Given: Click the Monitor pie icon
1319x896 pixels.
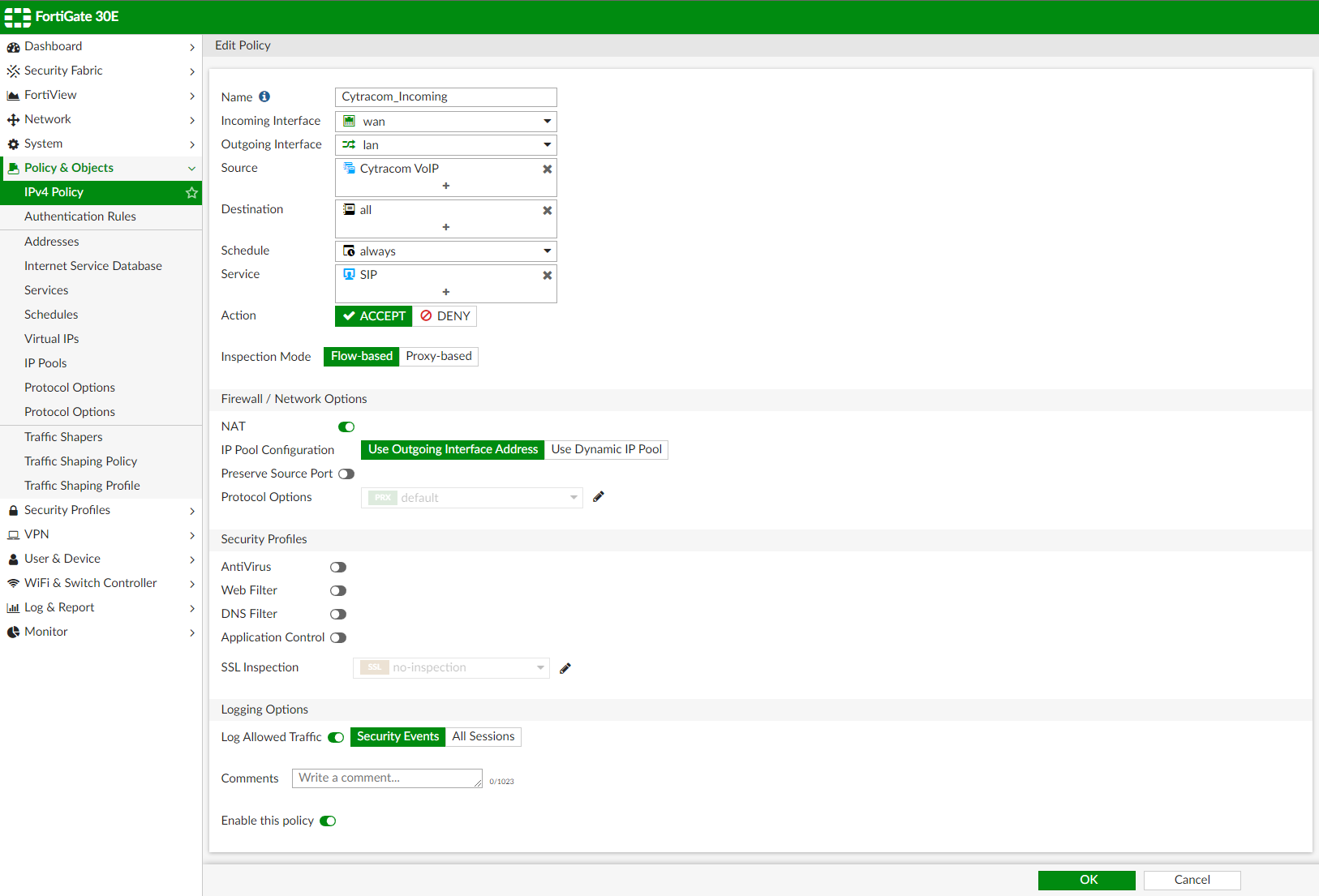Looking at the screenshot, I should (13, 632).
